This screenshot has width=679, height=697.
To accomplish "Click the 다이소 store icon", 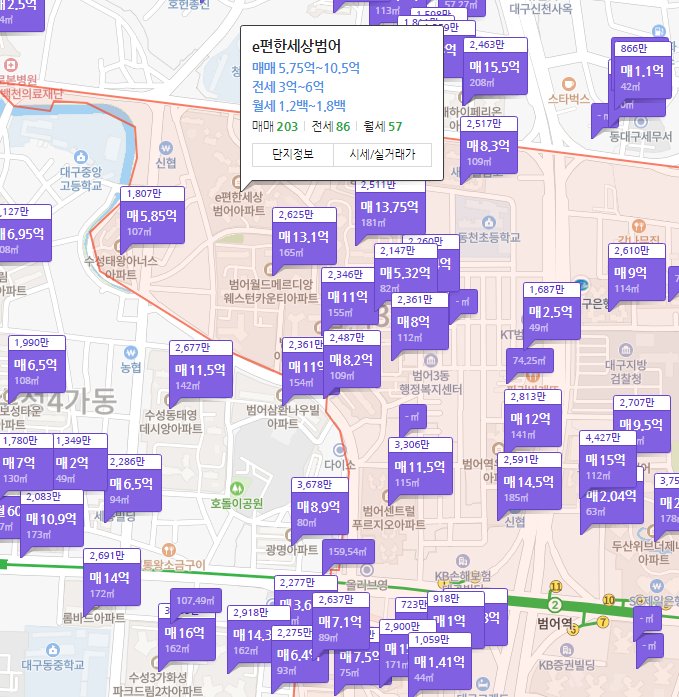I will coord(340,450).
